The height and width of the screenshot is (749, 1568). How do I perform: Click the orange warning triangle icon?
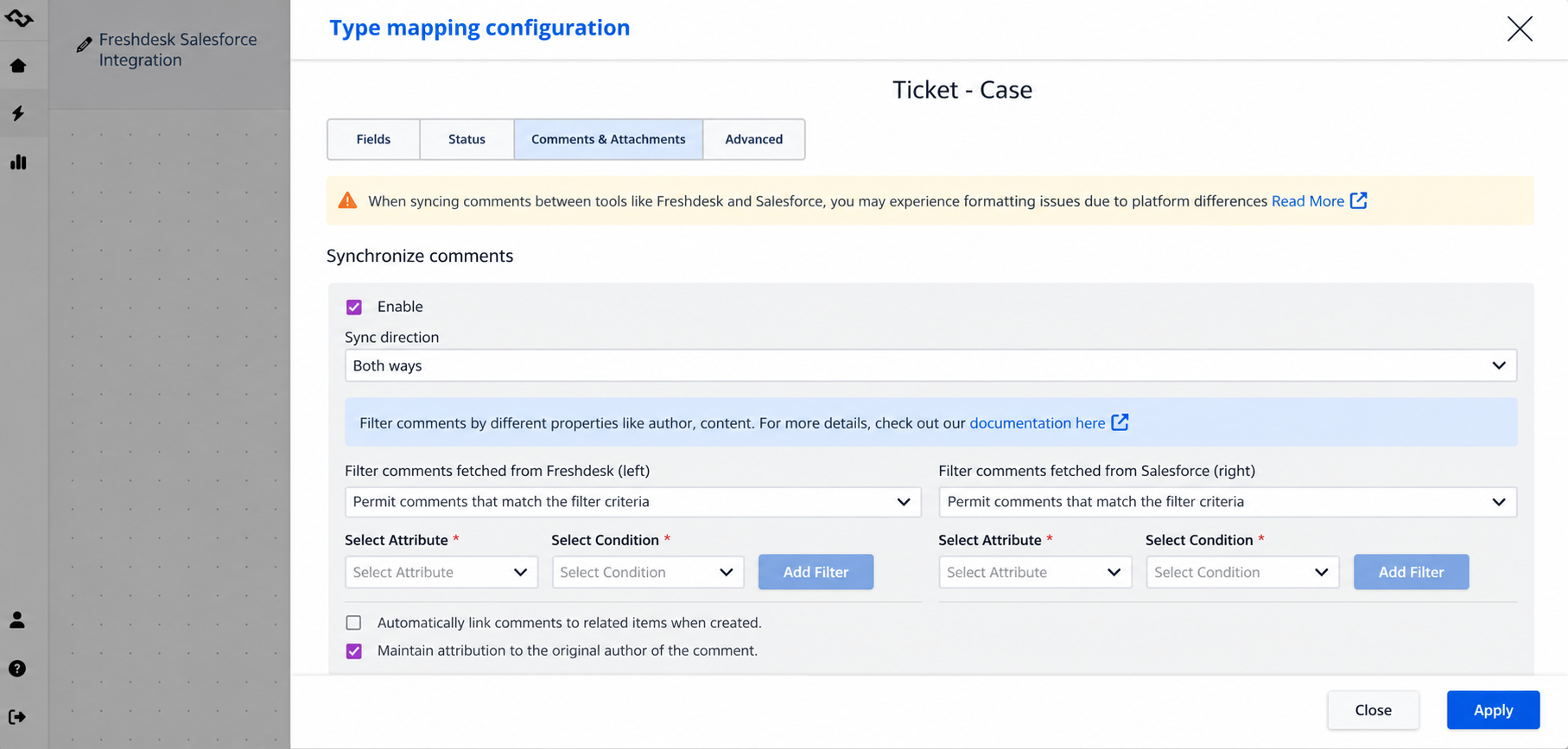[347, 200]
